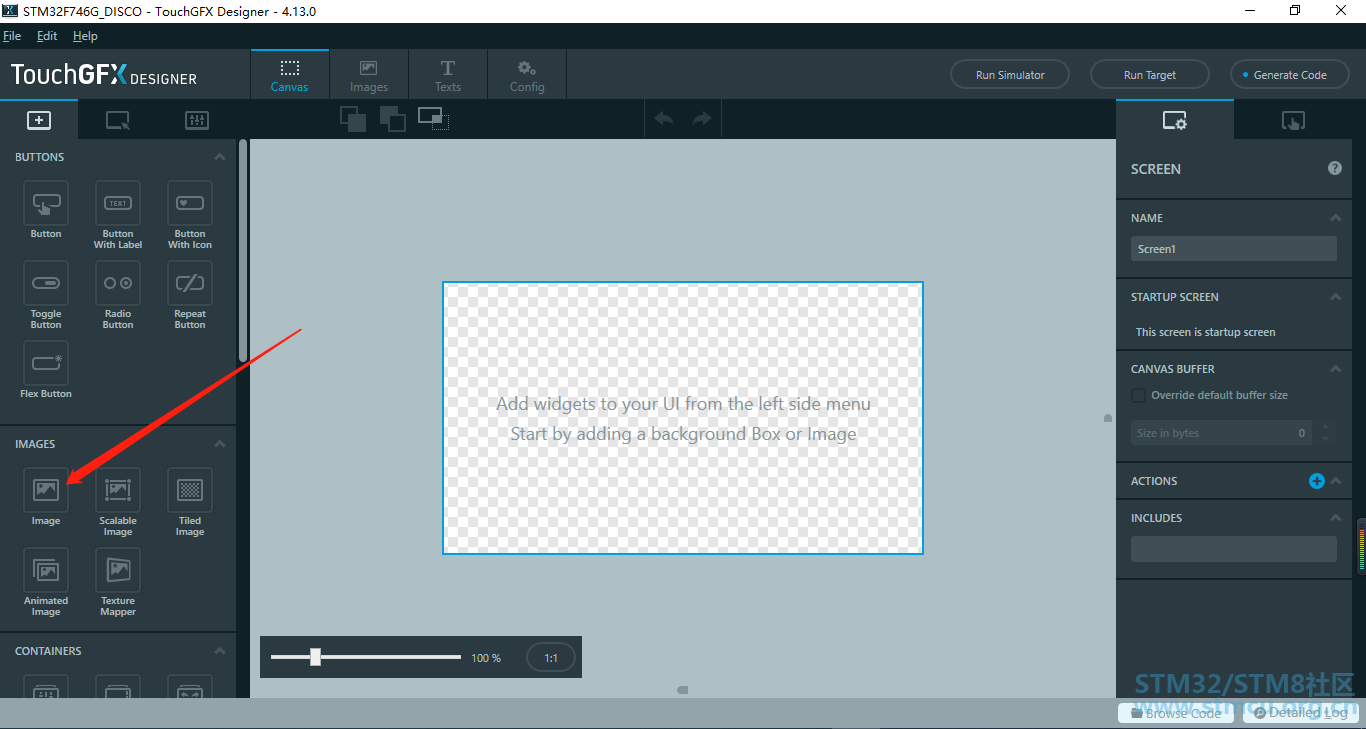Open the screen properties tab on the right
The width and height of the screenshot is (1366, 729).
click(x=1175, y=120)
